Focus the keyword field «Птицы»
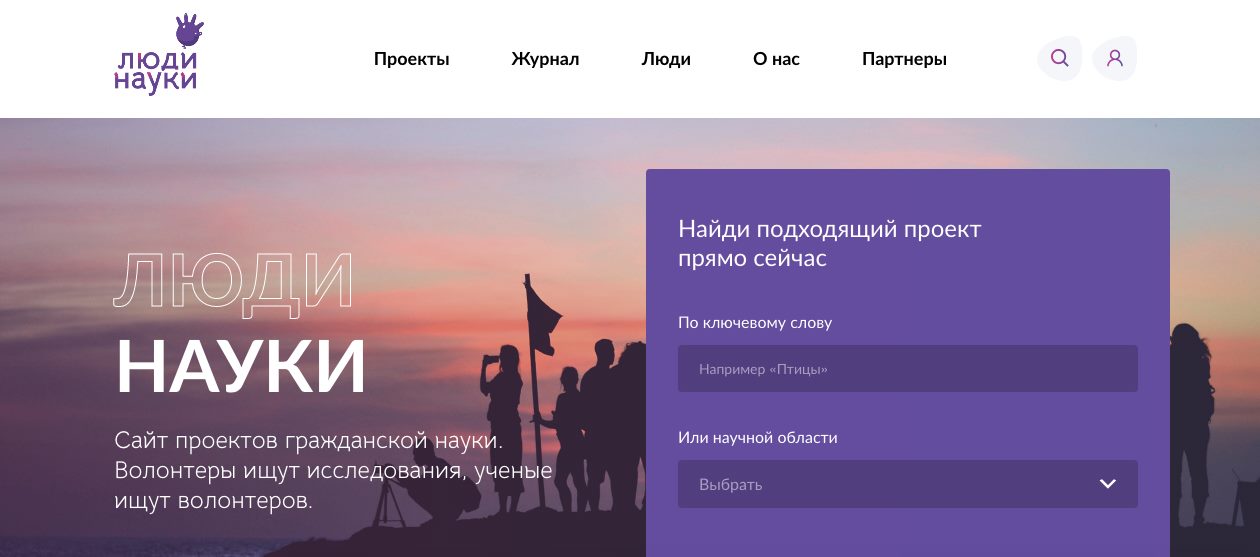The width and height of the screenshot is (1260, 557). [x=908, y=369]
